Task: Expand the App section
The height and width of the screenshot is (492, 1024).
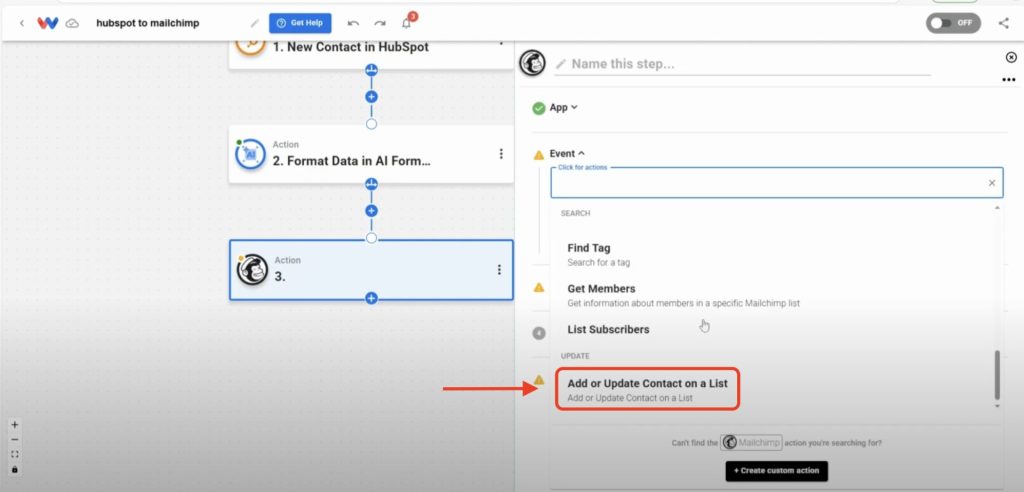Action: [x=564, y=107]
